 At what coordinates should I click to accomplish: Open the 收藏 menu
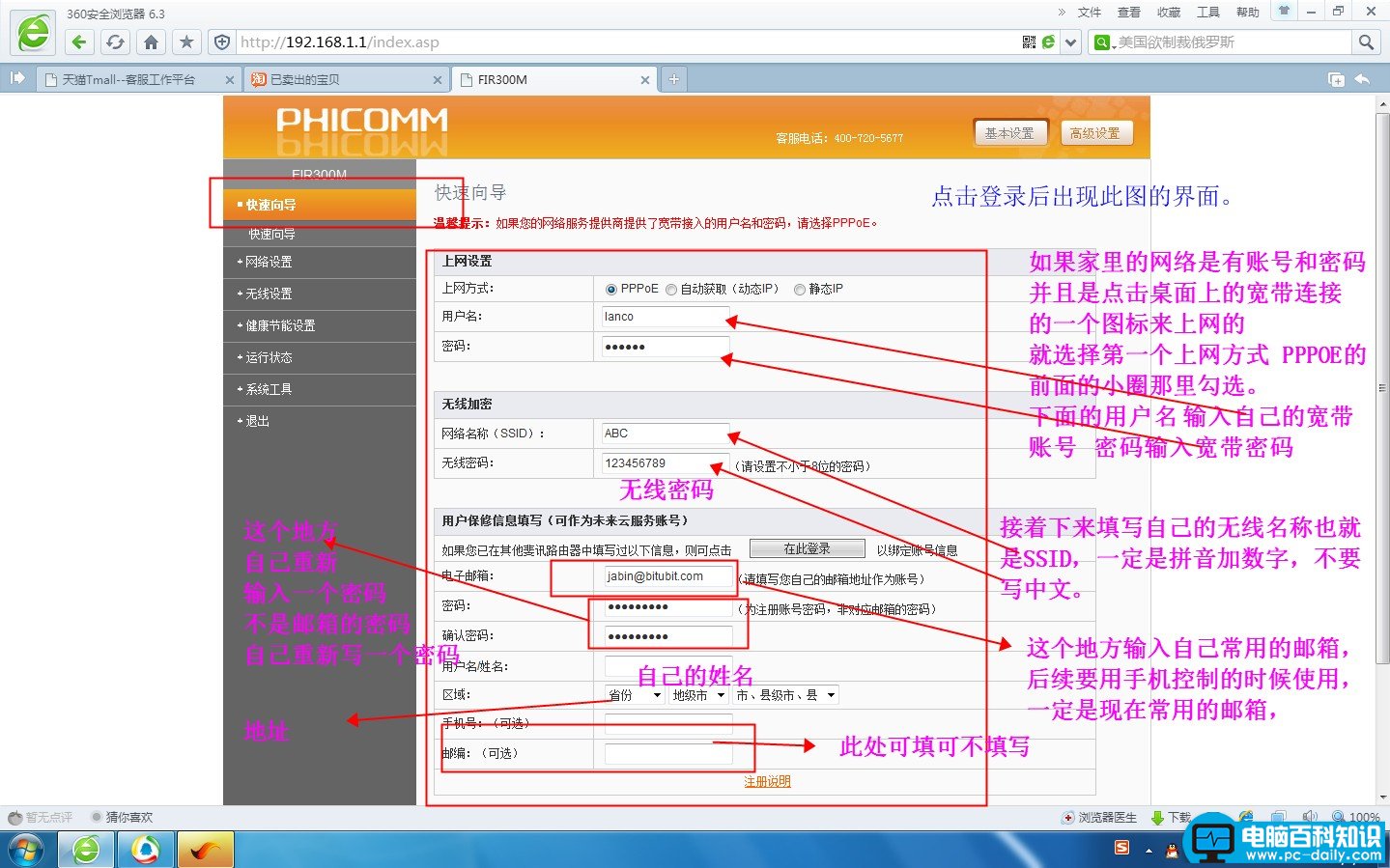click(x=1169, y=13)
